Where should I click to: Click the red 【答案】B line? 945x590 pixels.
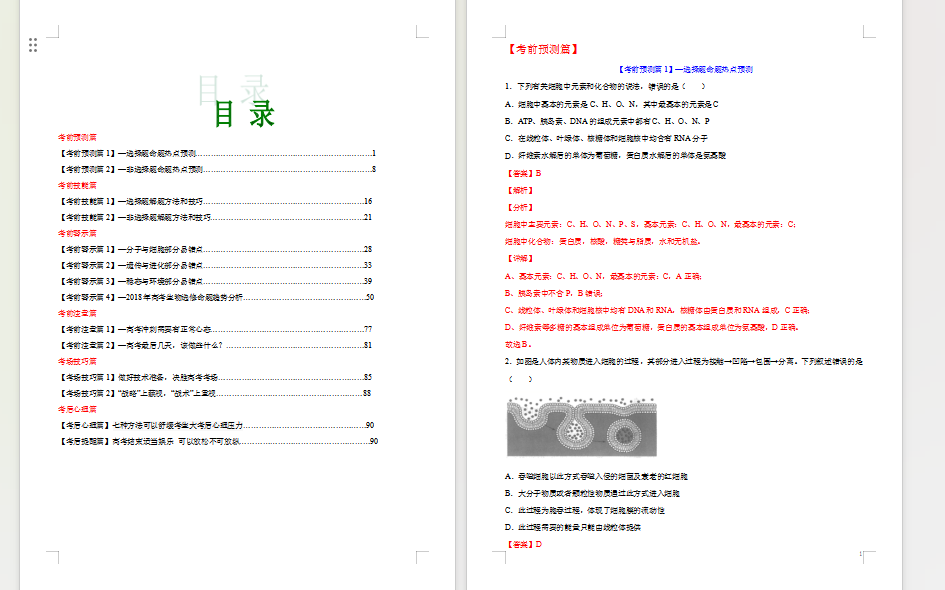(x=523, y=173)
